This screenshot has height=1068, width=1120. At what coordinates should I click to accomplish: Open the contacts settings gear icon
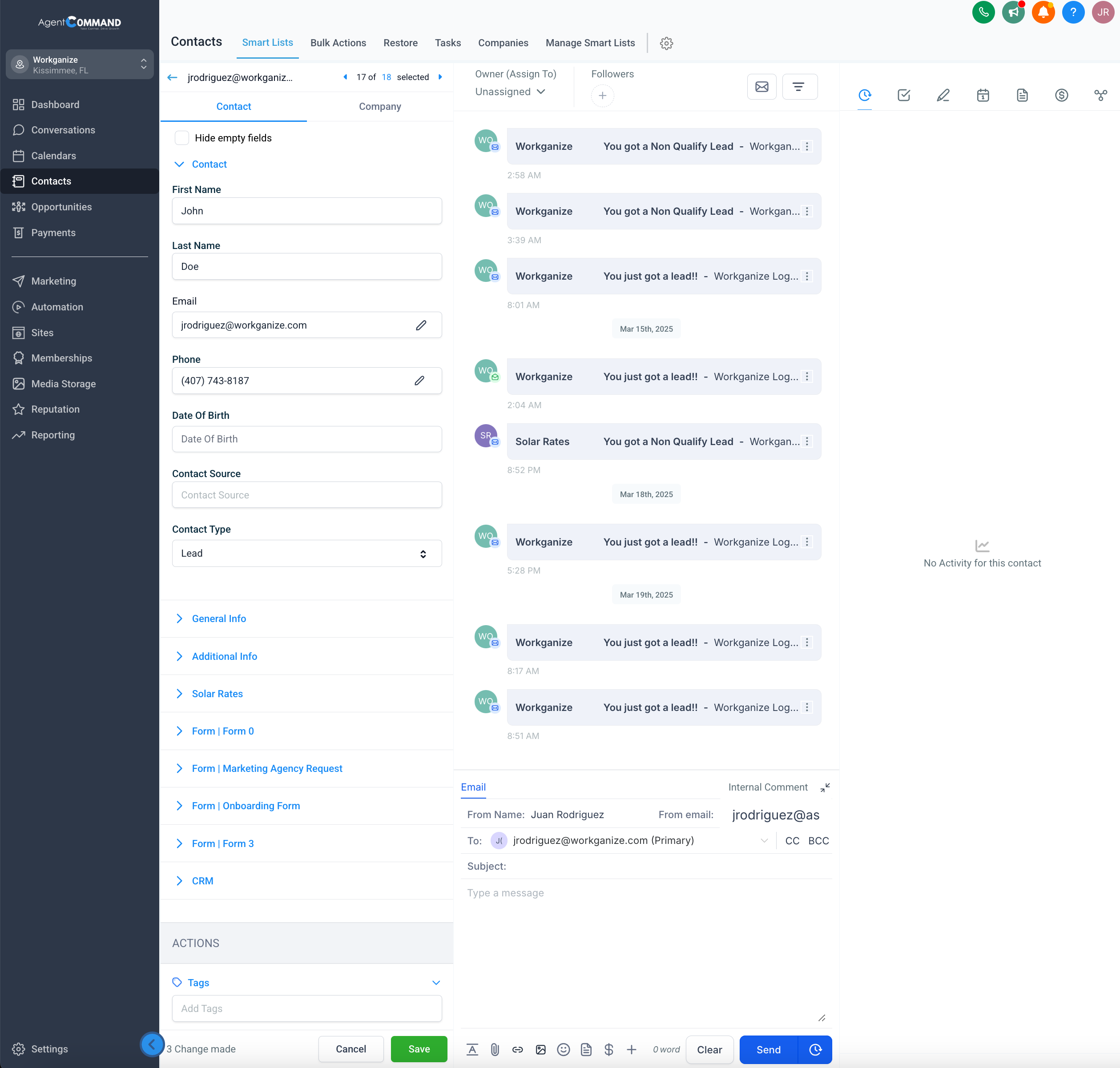[x=666, y=43]
